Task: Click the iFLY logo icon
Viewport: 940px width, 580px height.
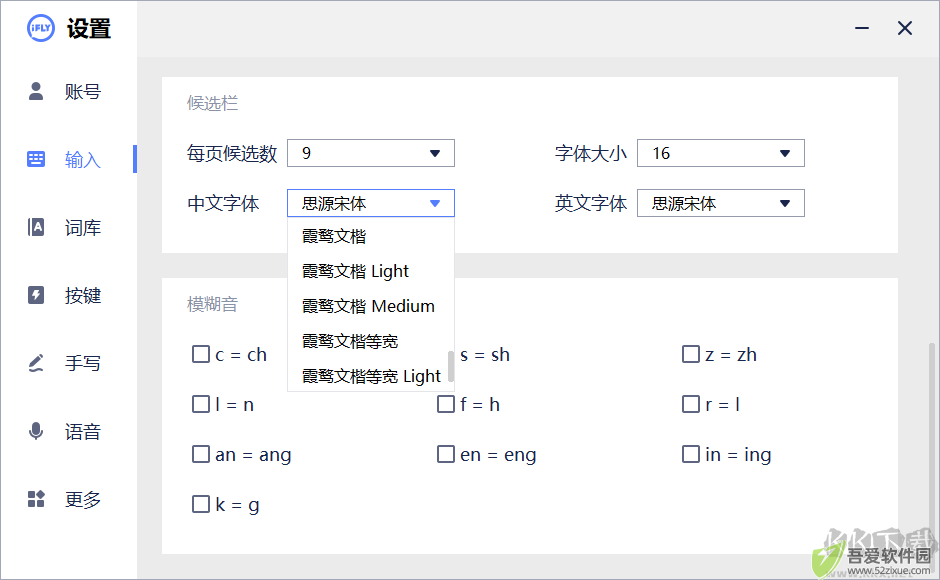Action: point(41,28)
